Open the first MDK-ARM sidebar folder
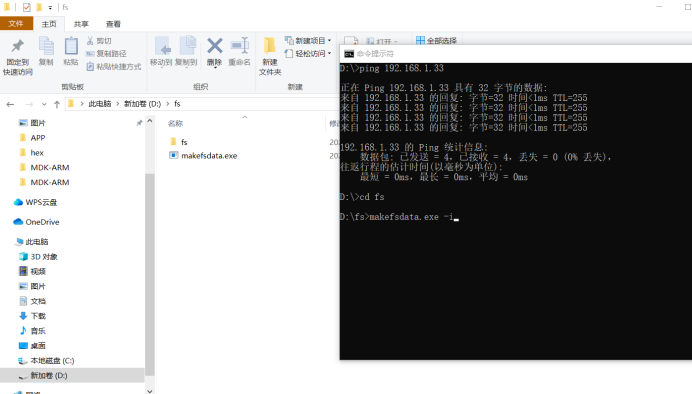Viewport: 692px width, 394px height. pyautogui.click(x=44, y=168)
